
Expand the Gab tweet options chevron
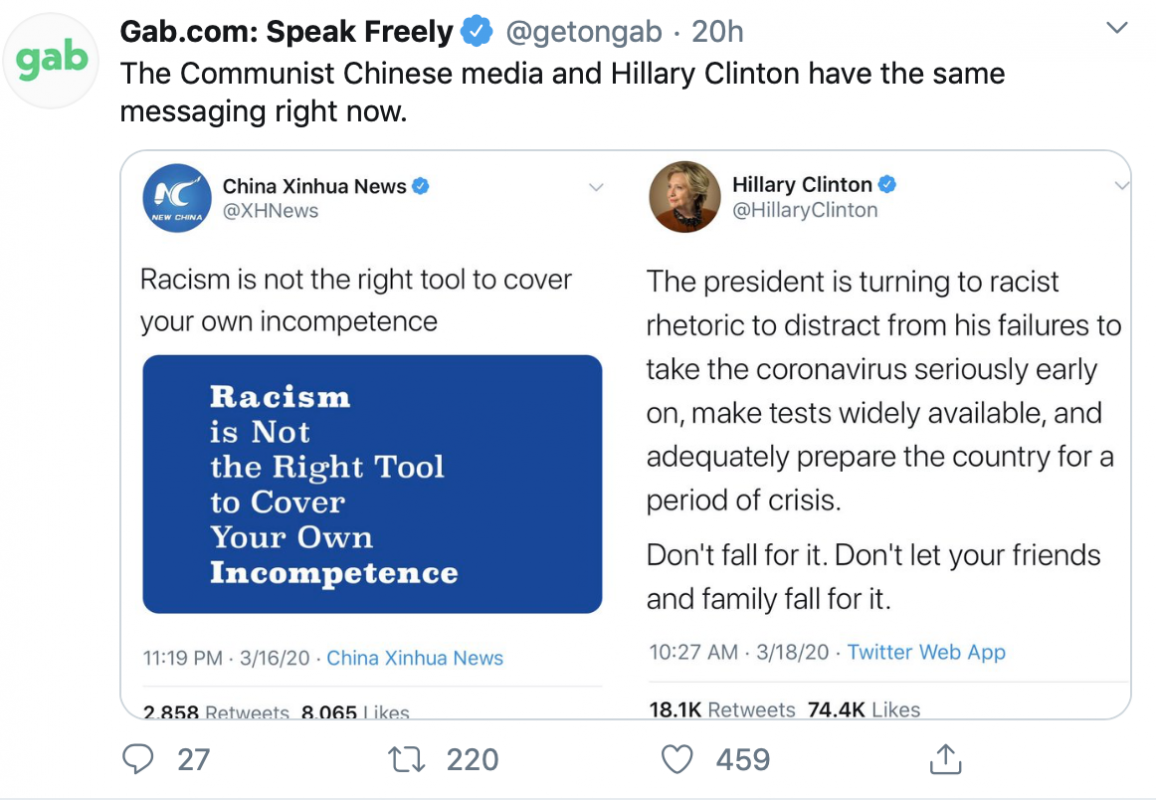[x=1118, y=28]
